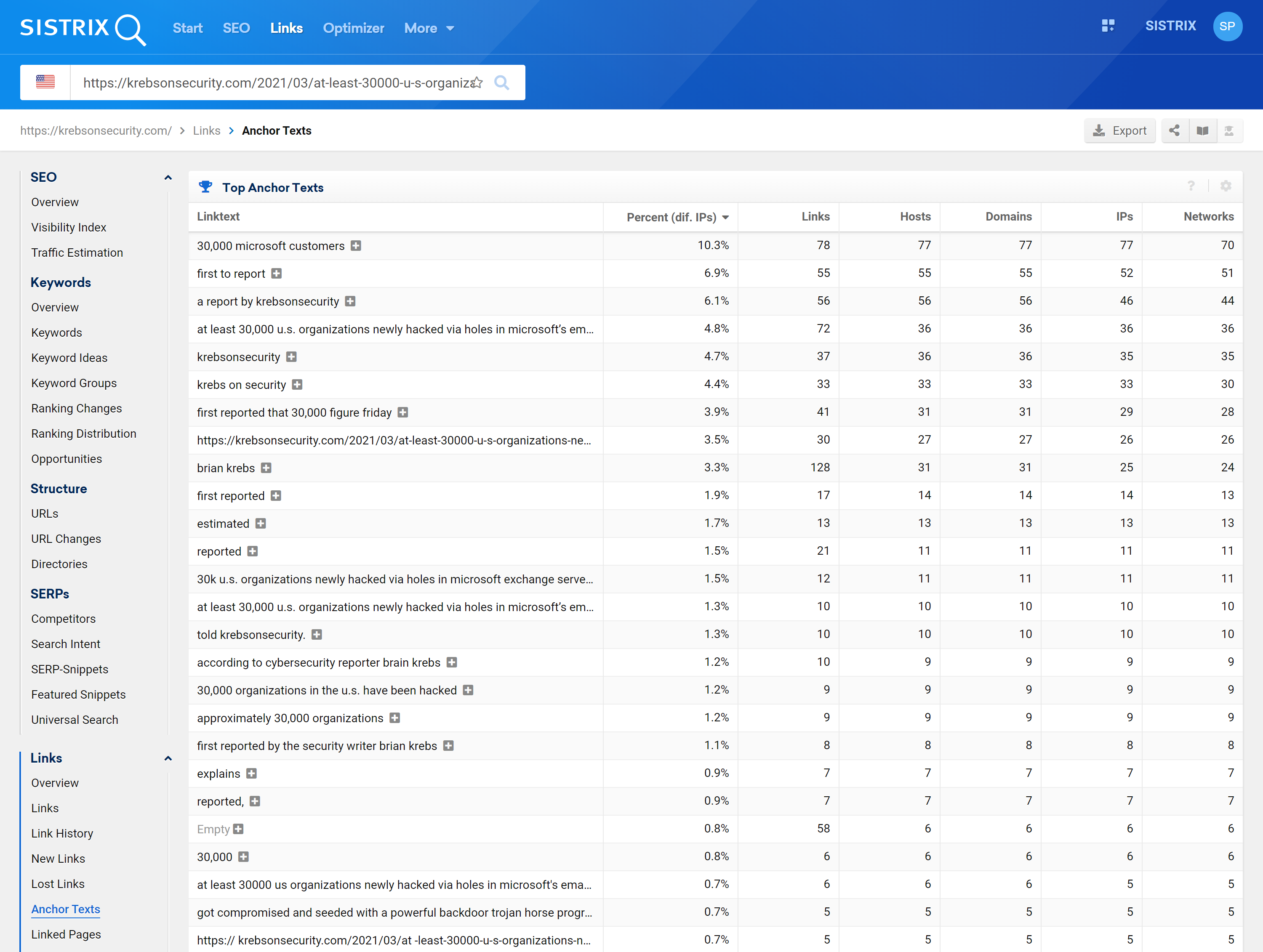Expand plus icon for 30,000 row
Screen dimensions: 1263x952
pyautogui.click(x=243, y=857)
